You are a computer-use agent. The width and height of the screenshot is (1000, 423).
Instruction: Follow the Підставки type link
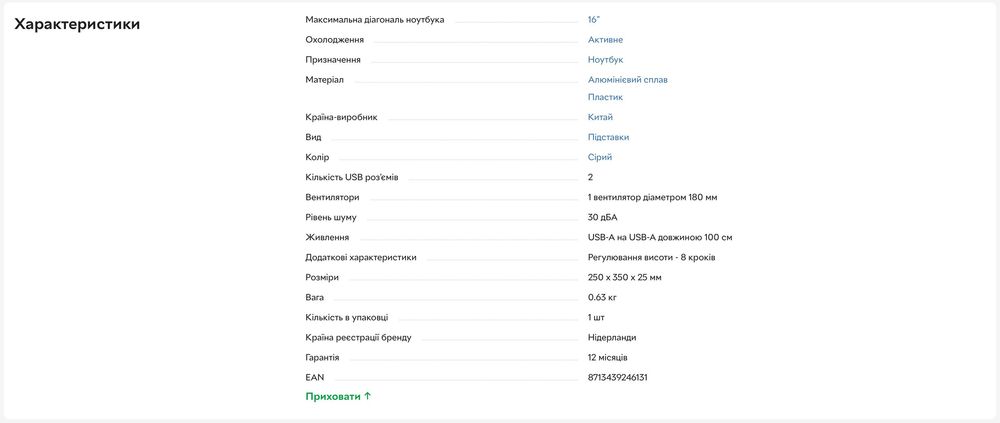tap(608, 137)
